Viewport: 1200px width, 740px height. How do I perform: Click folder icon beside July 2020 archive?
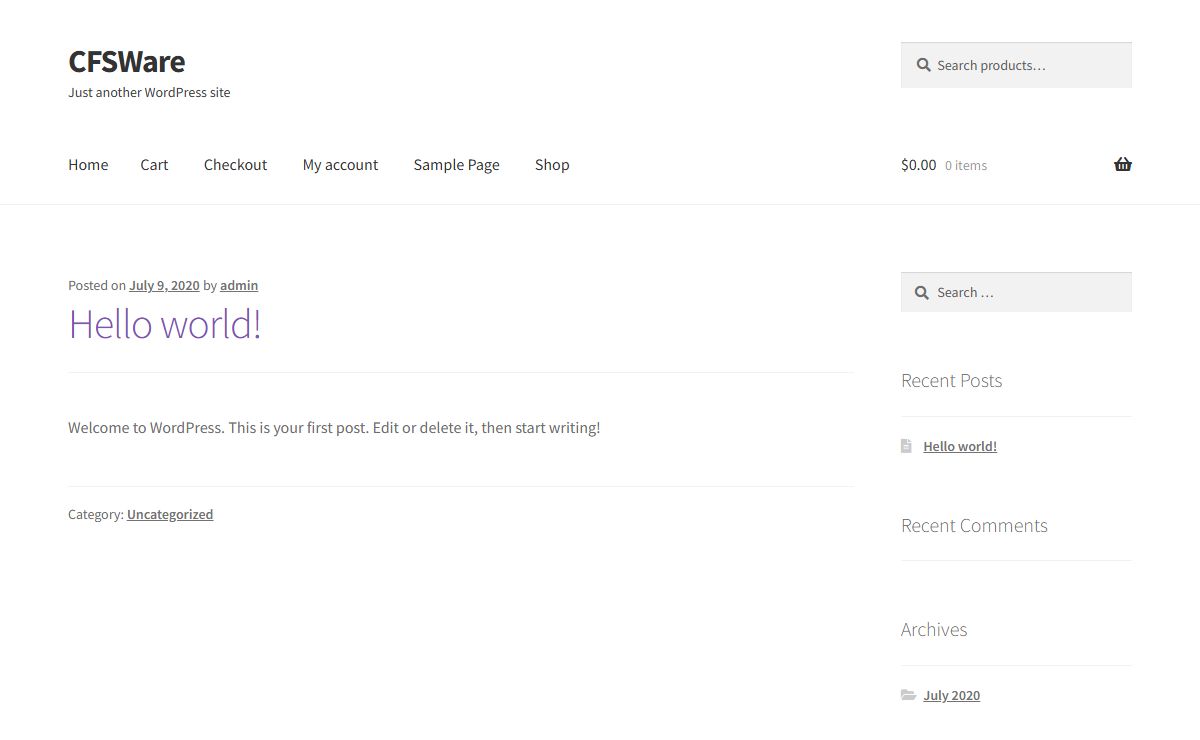click(908, 695)
